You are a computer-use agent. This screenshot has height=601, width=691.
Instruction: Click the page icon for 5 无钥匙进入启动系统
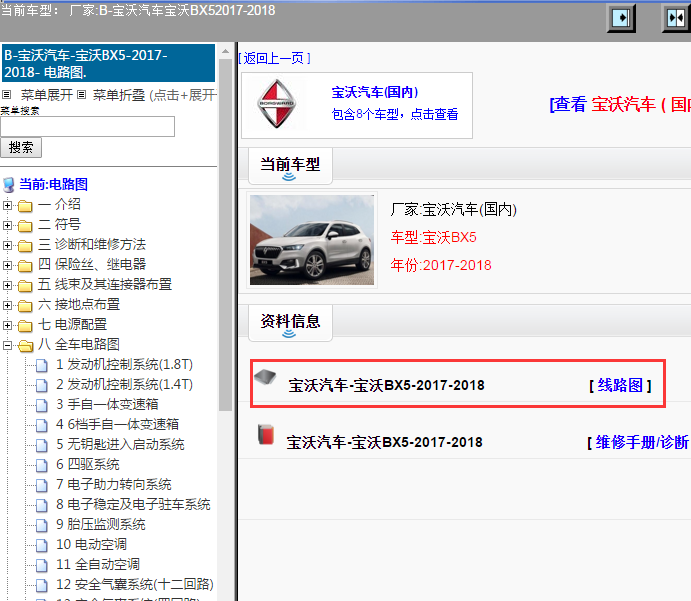click(42, 445)
